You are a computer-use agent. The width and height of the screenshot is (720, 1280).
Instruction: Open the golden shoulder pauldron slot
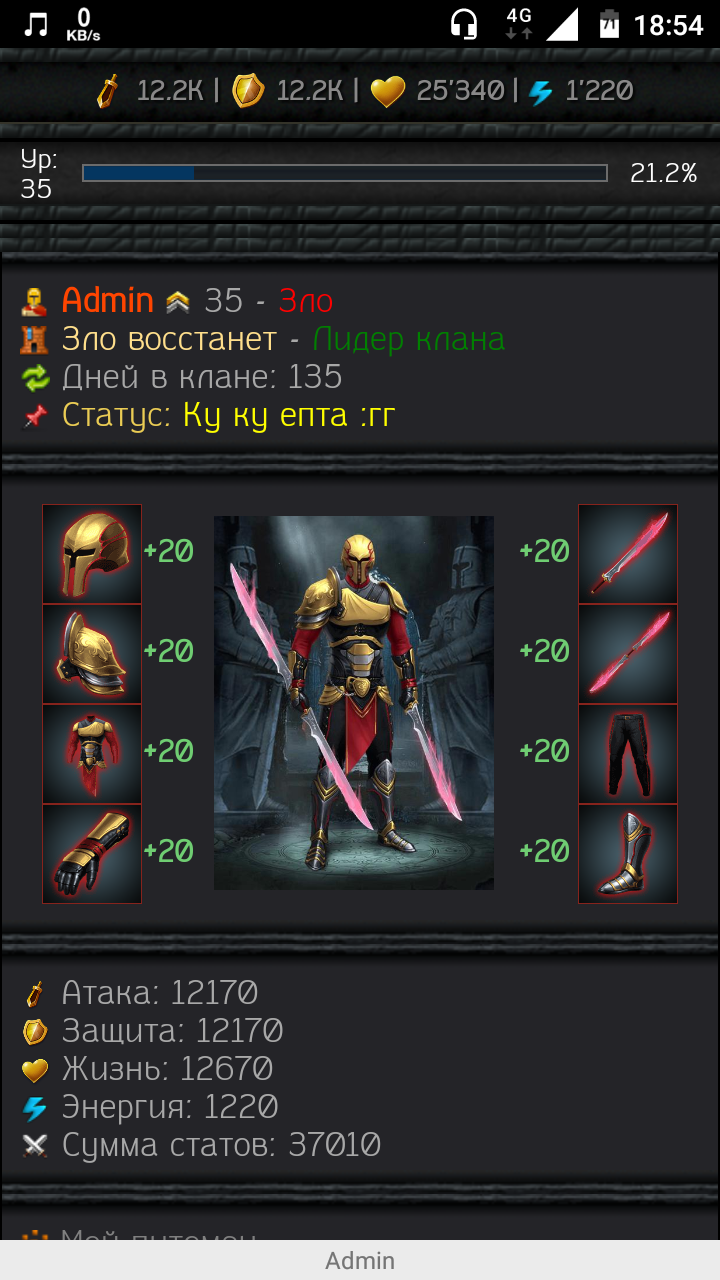pos(92,654)
